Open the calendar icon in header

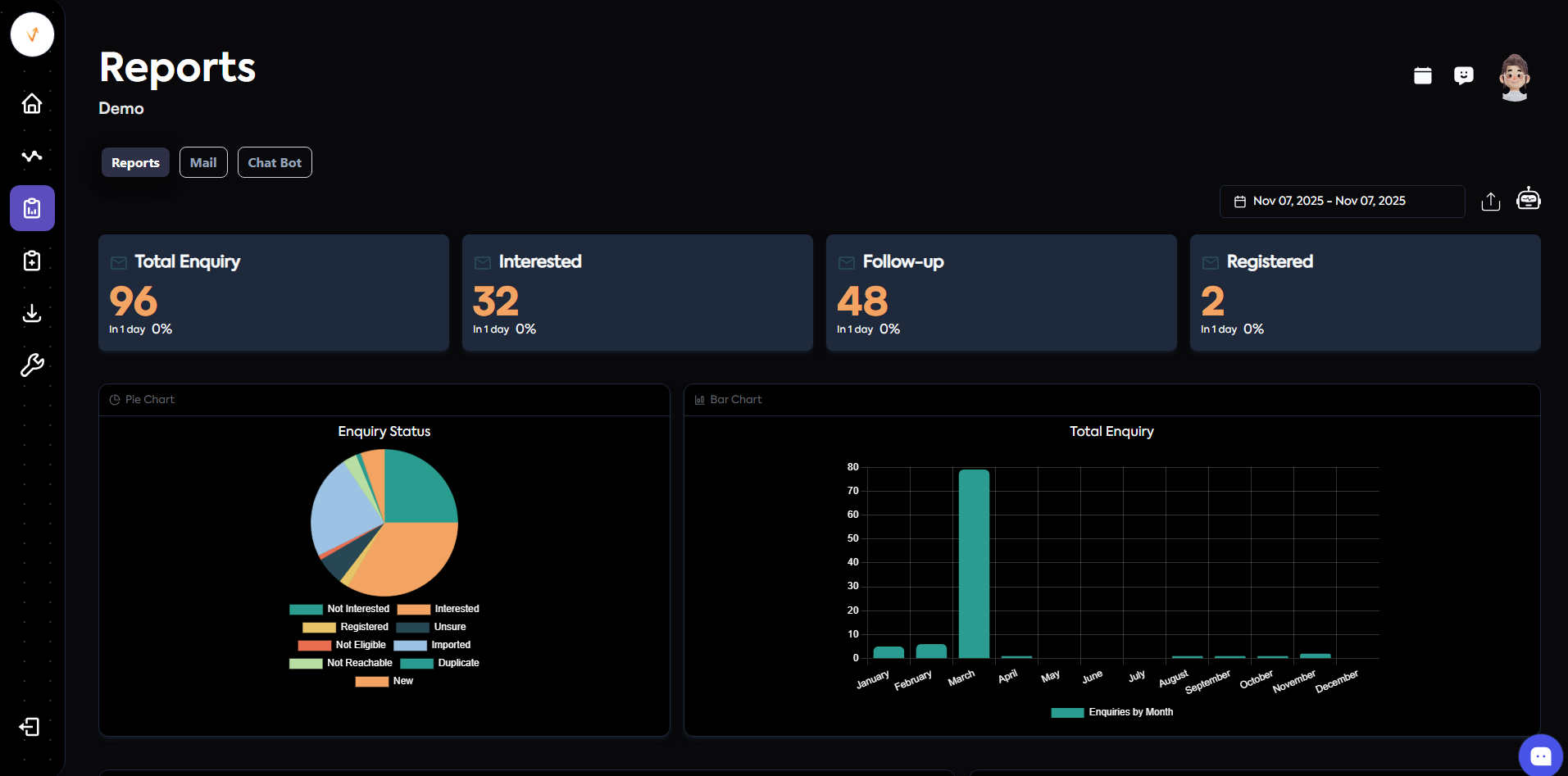click(1423, 76)
